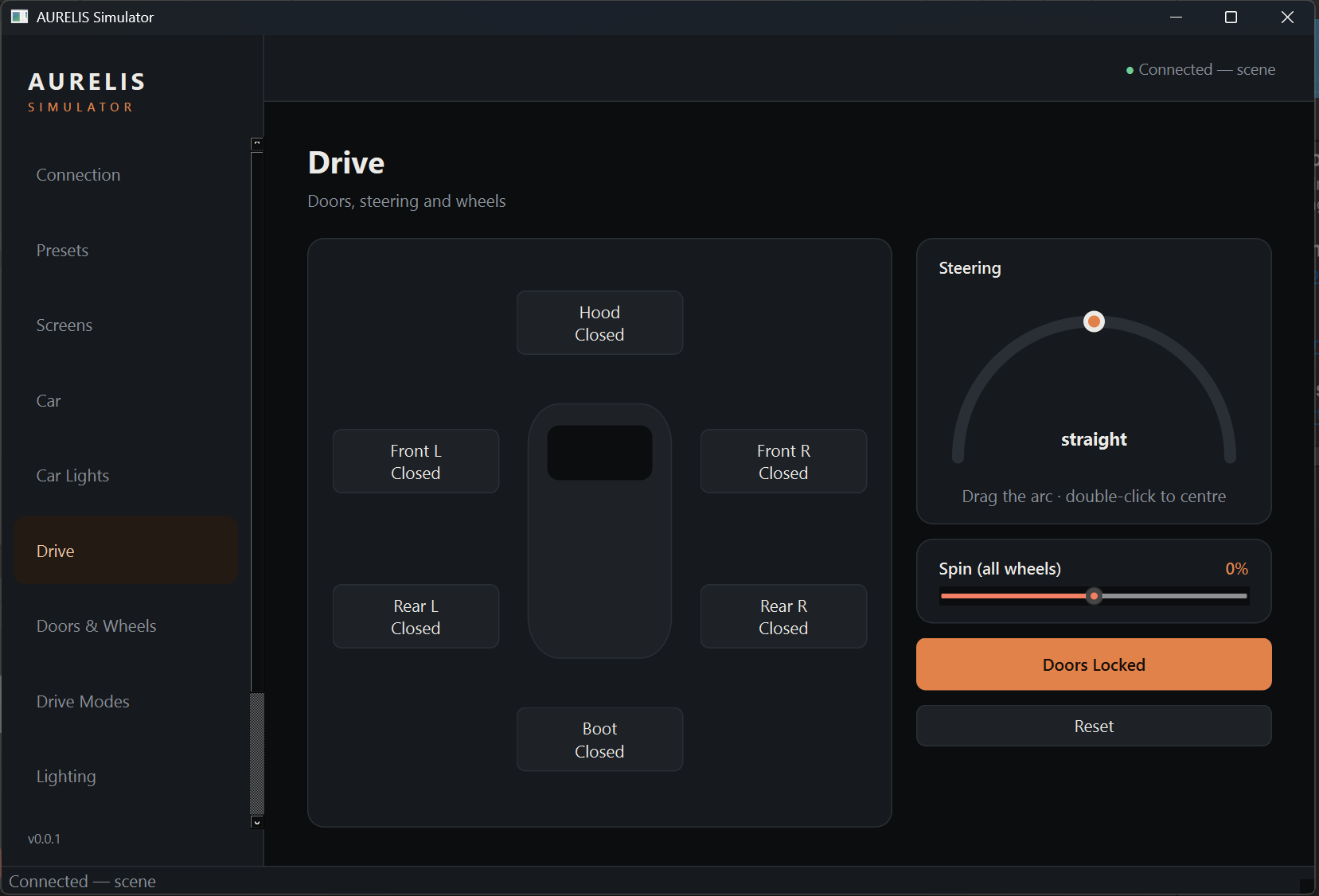Open the Screens section
This screenshot has height=896, width=1319.
126,325
